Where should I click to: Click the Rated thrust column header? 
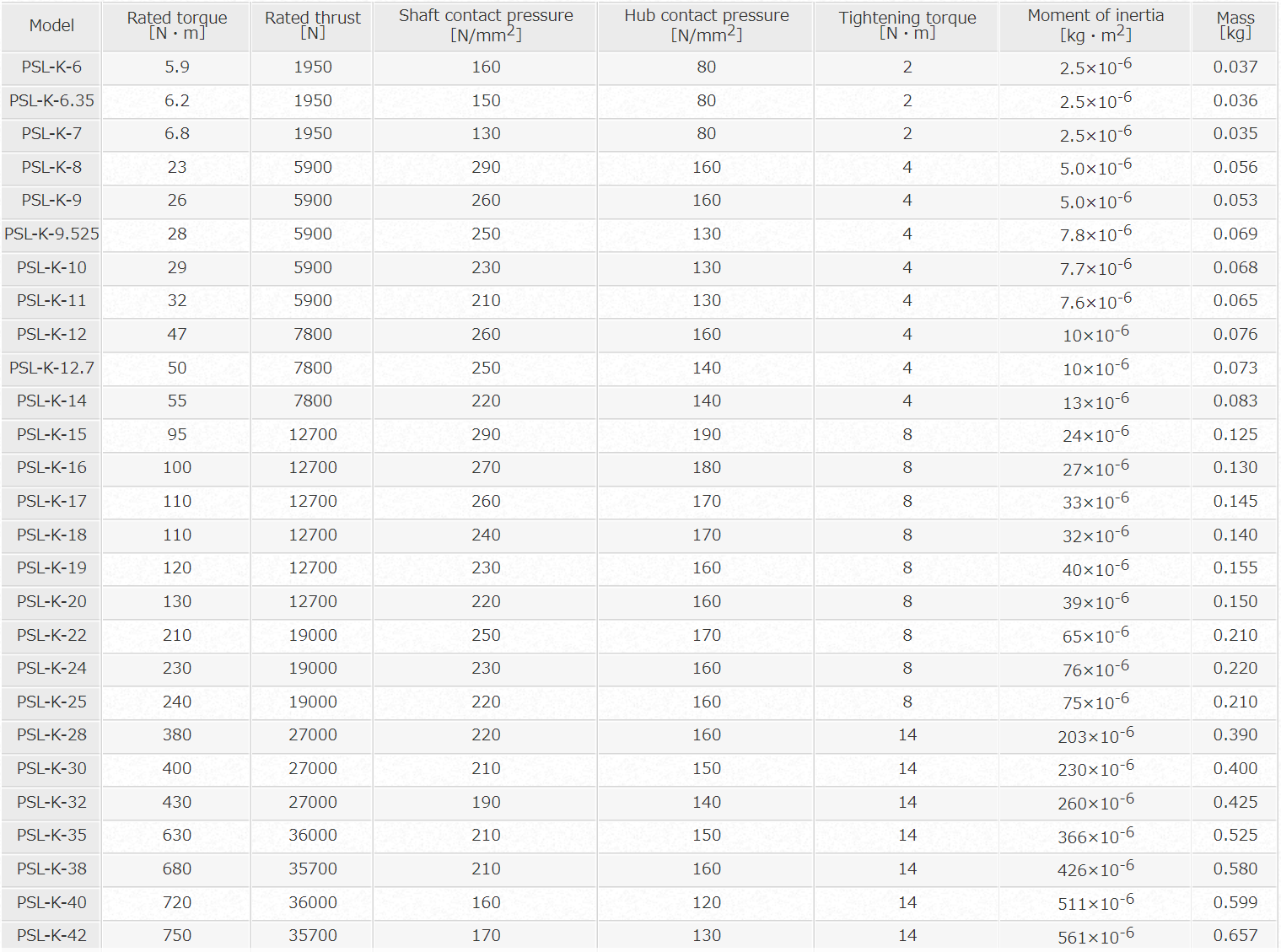pyautogui.click(x=313, y=25)
